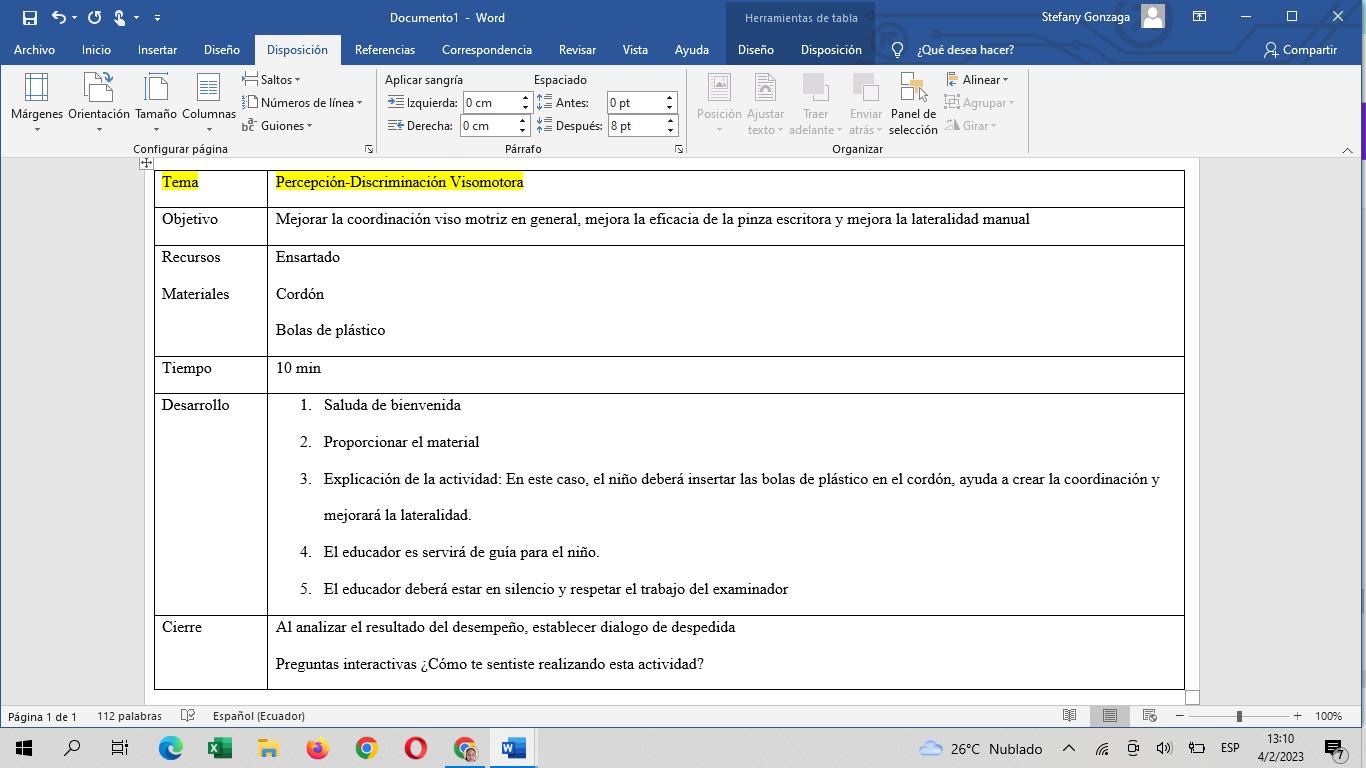Open the first Diseño tab
Screen dimensions: 1366x768
[222, 49]
